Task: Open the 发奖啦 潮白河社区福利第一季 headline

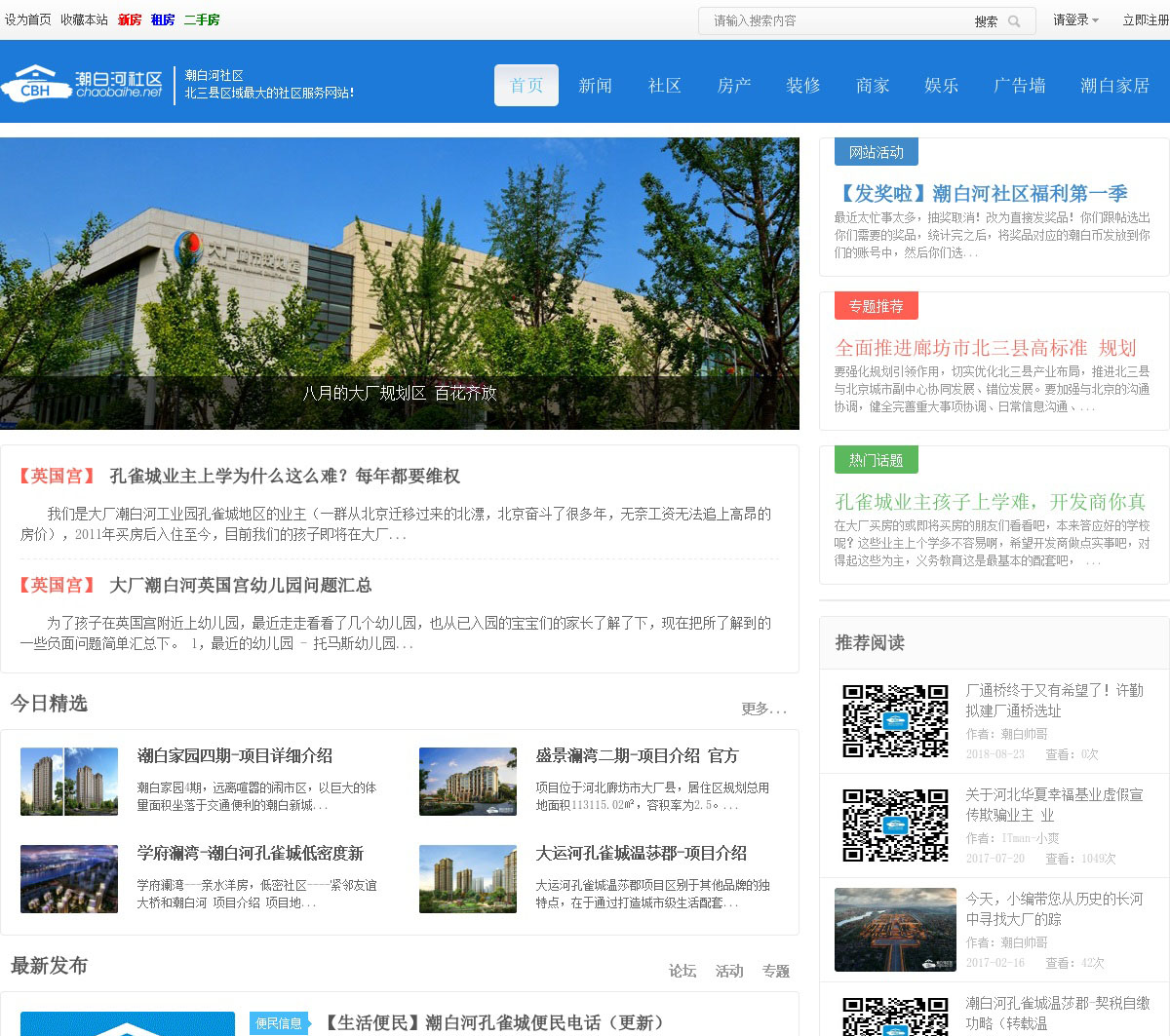Action: [x=981, y=194]
